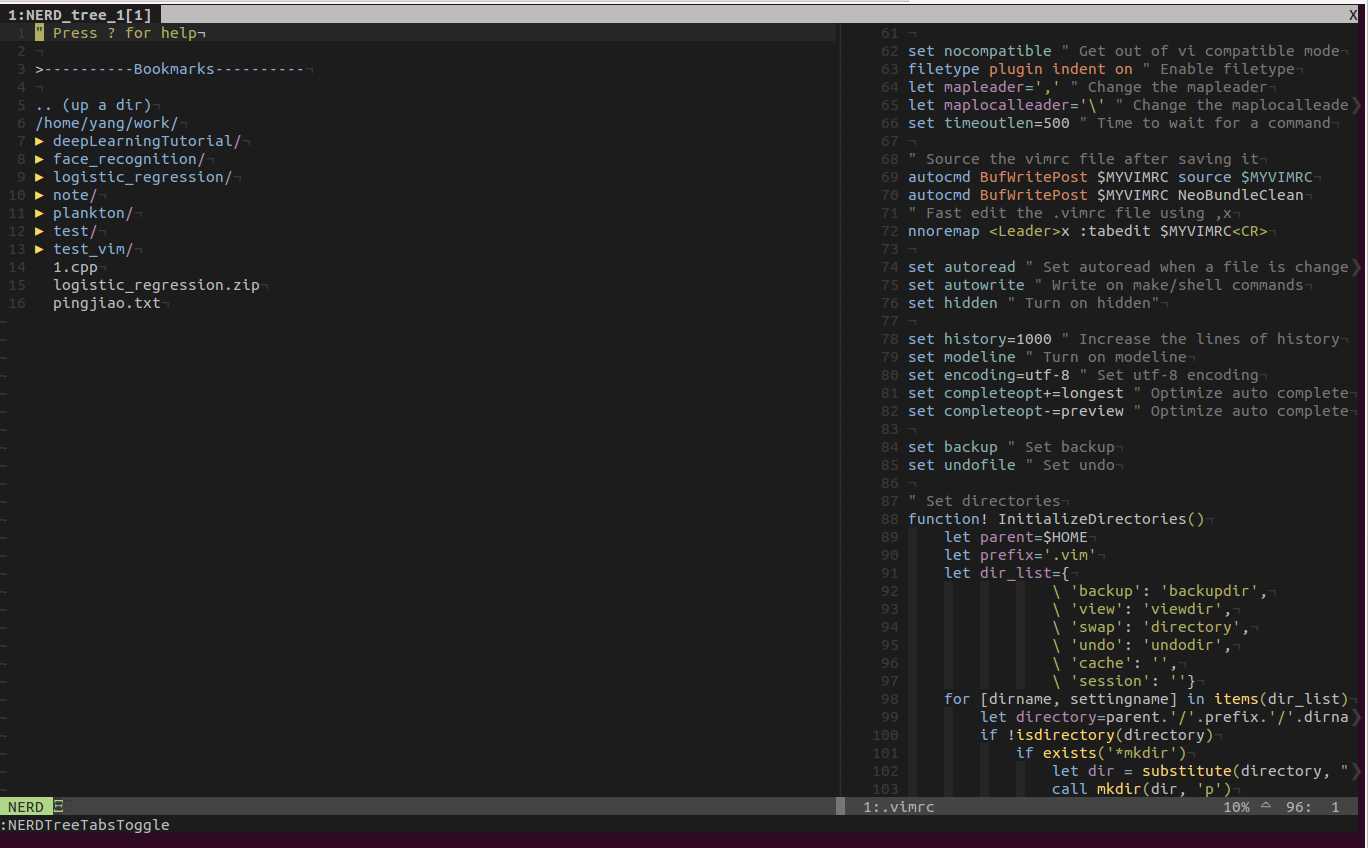Close the tab with the X button

pyautogui.click(x=1353, y=14)
